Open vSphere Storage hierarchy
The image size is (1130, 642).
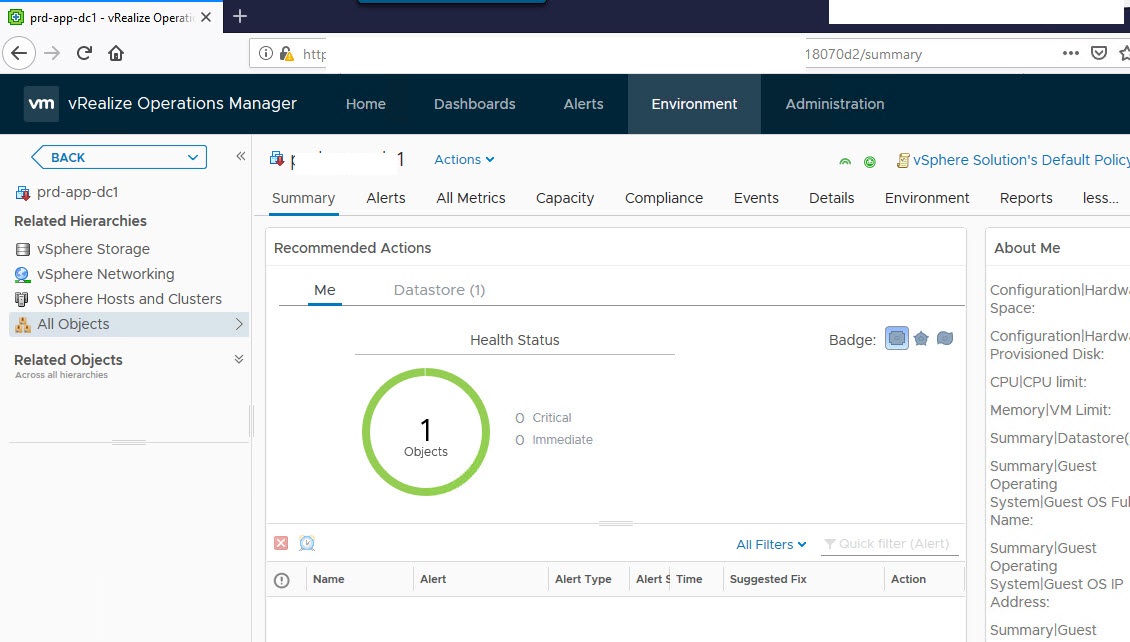tap(93, 249)
